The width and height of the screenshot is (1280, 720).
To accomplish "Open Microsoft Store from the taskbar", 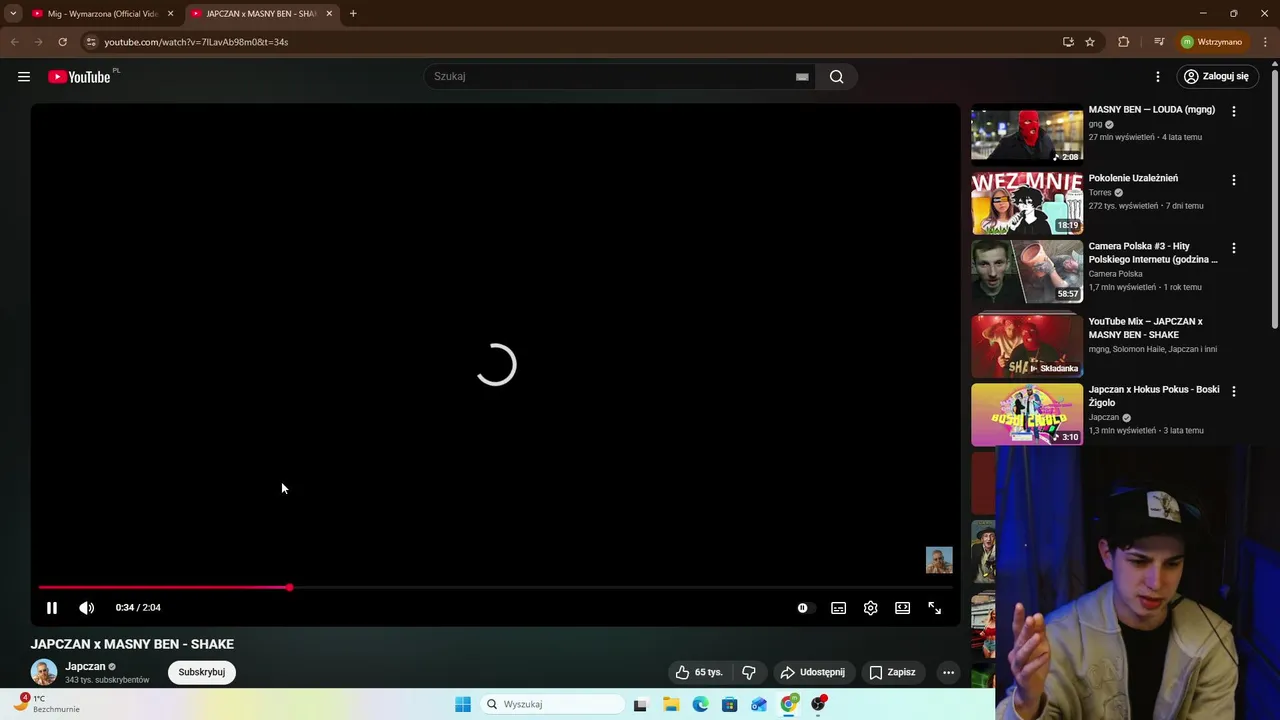I will (x=730, y=705).
